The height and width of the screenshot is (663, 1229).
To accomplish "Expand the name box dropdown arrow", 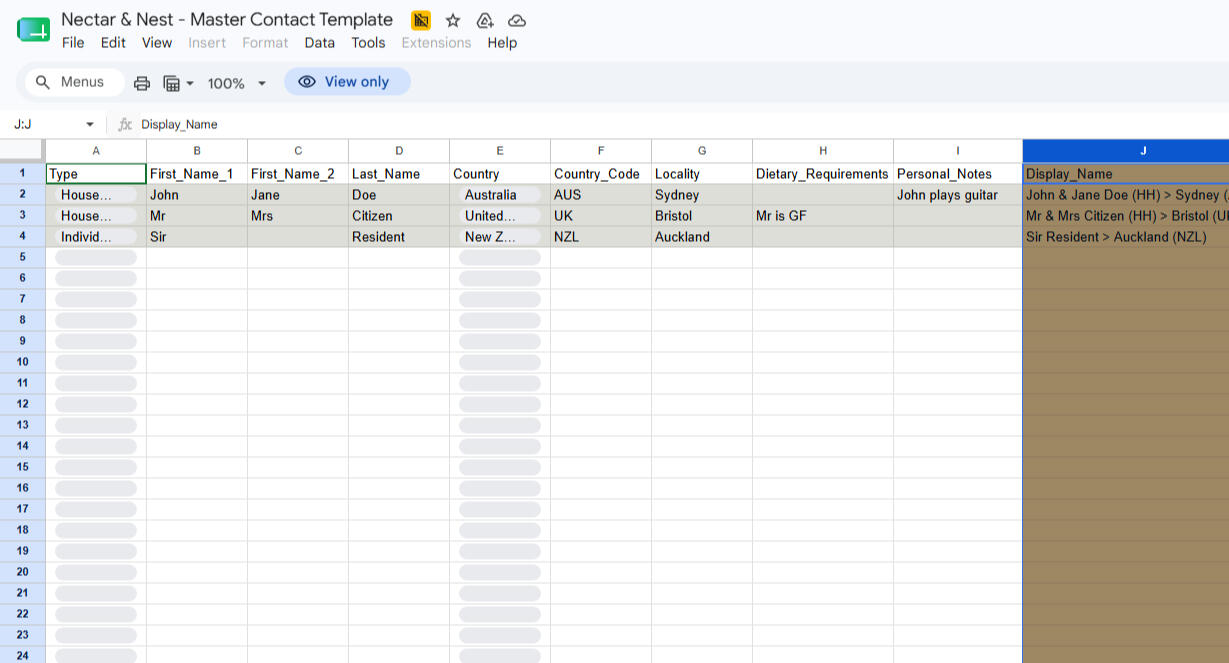I will (90, 124).
